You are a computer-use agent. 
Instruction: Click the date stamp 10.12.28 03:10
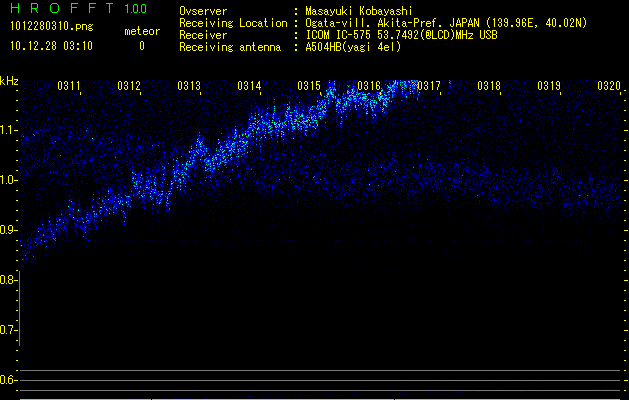coord(51,46)
